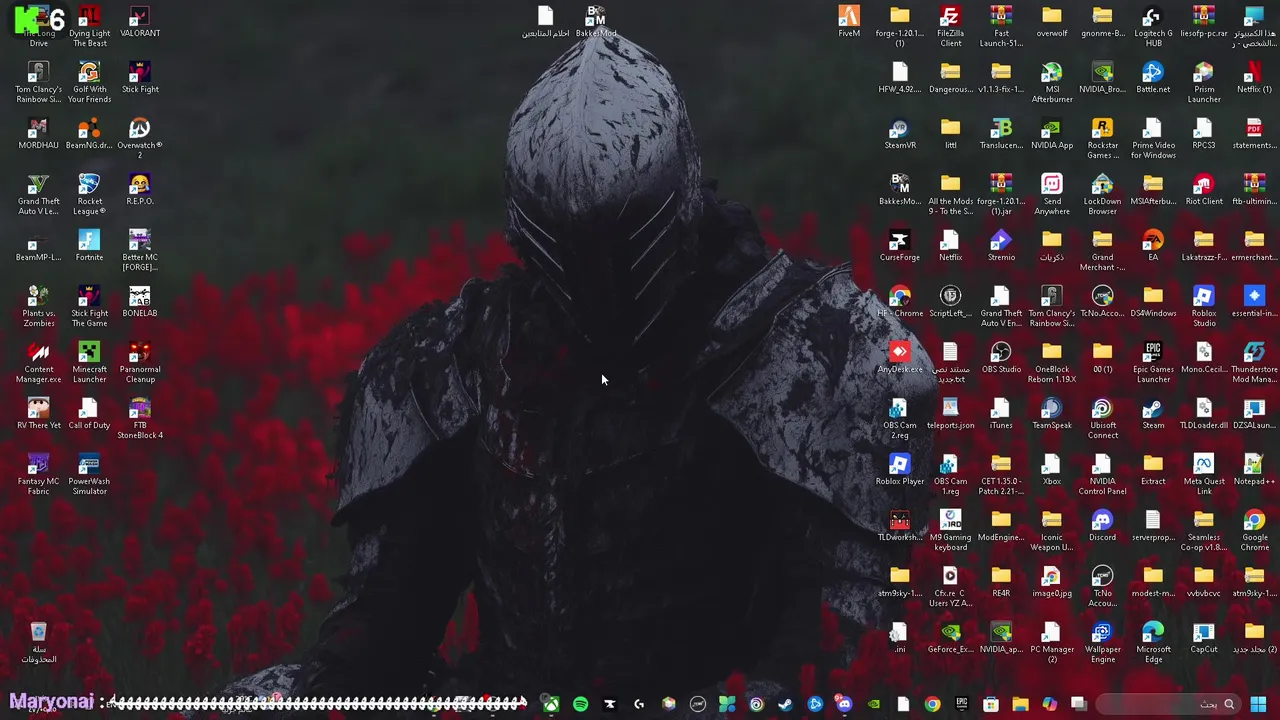Select the Send Anywhere desktop icon
Screen dimensions: 1280x720
[x=1052, y=195]
